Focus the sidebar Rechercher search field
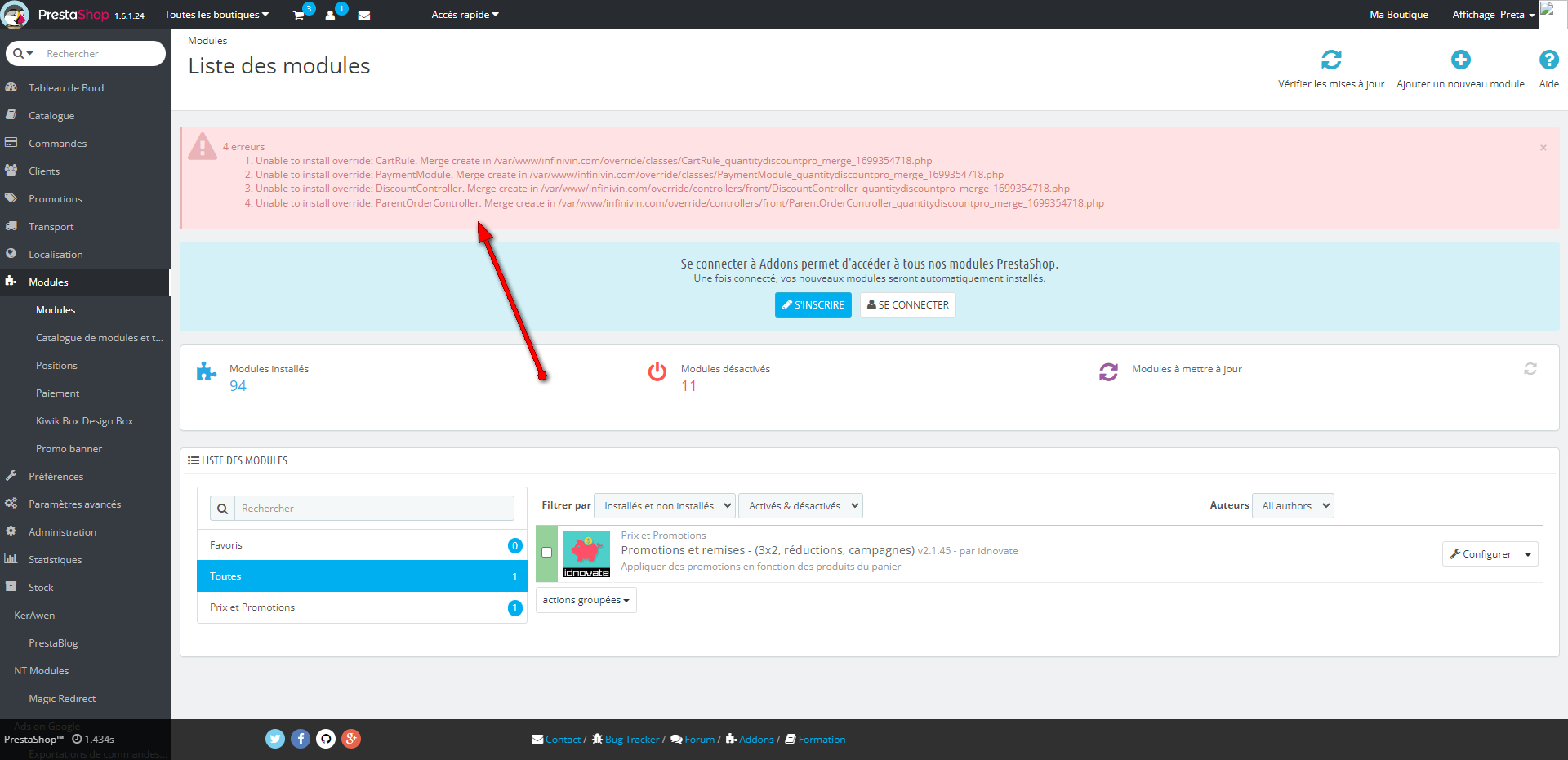1568x760 pixels. tap(102, 54)
